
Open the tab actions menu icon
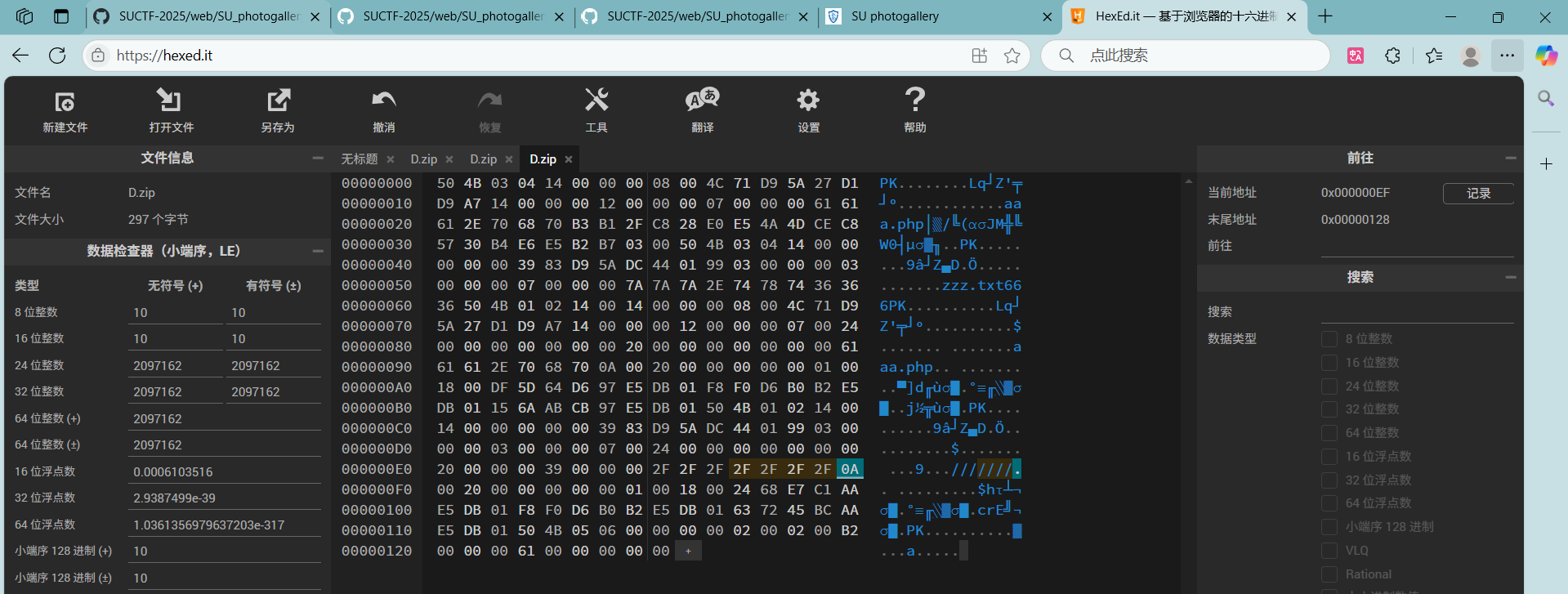[61, 16]
